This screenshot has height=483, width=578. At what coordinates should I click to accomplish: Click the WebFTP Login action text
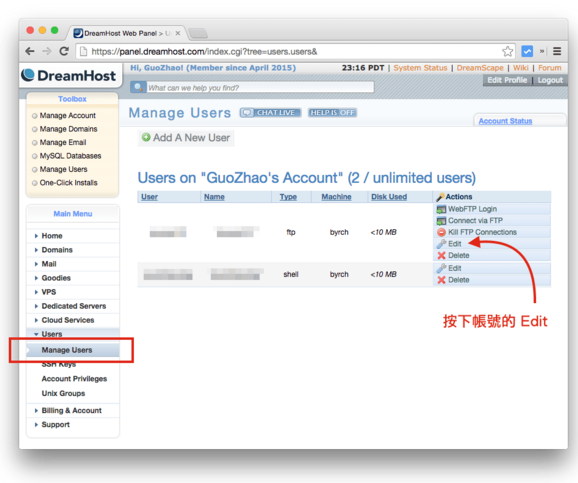(472, 209)
